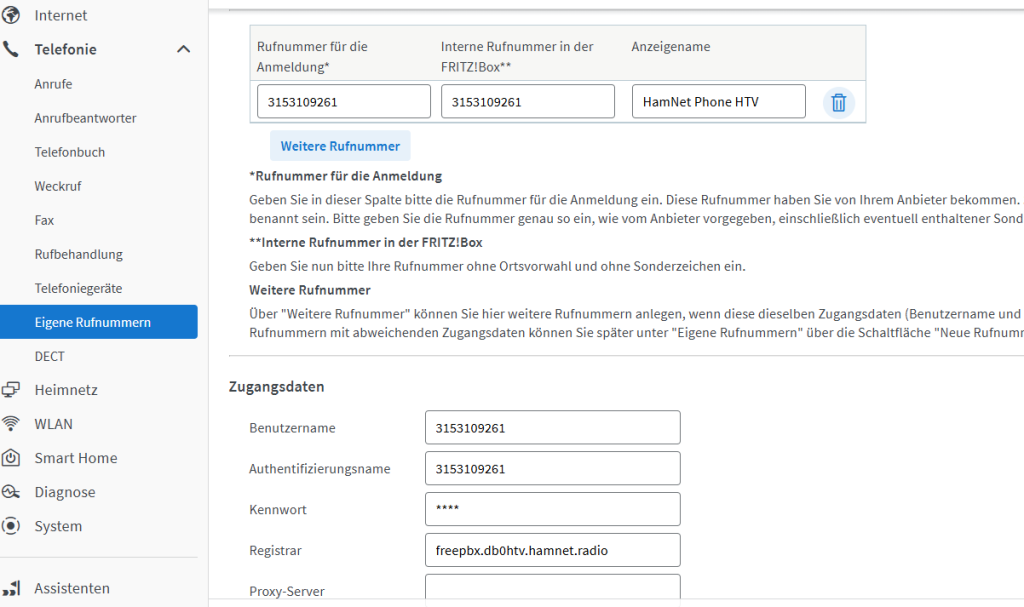Click the System icon in sidebar
Viewport: 1024px width, 607px height.
12,526
